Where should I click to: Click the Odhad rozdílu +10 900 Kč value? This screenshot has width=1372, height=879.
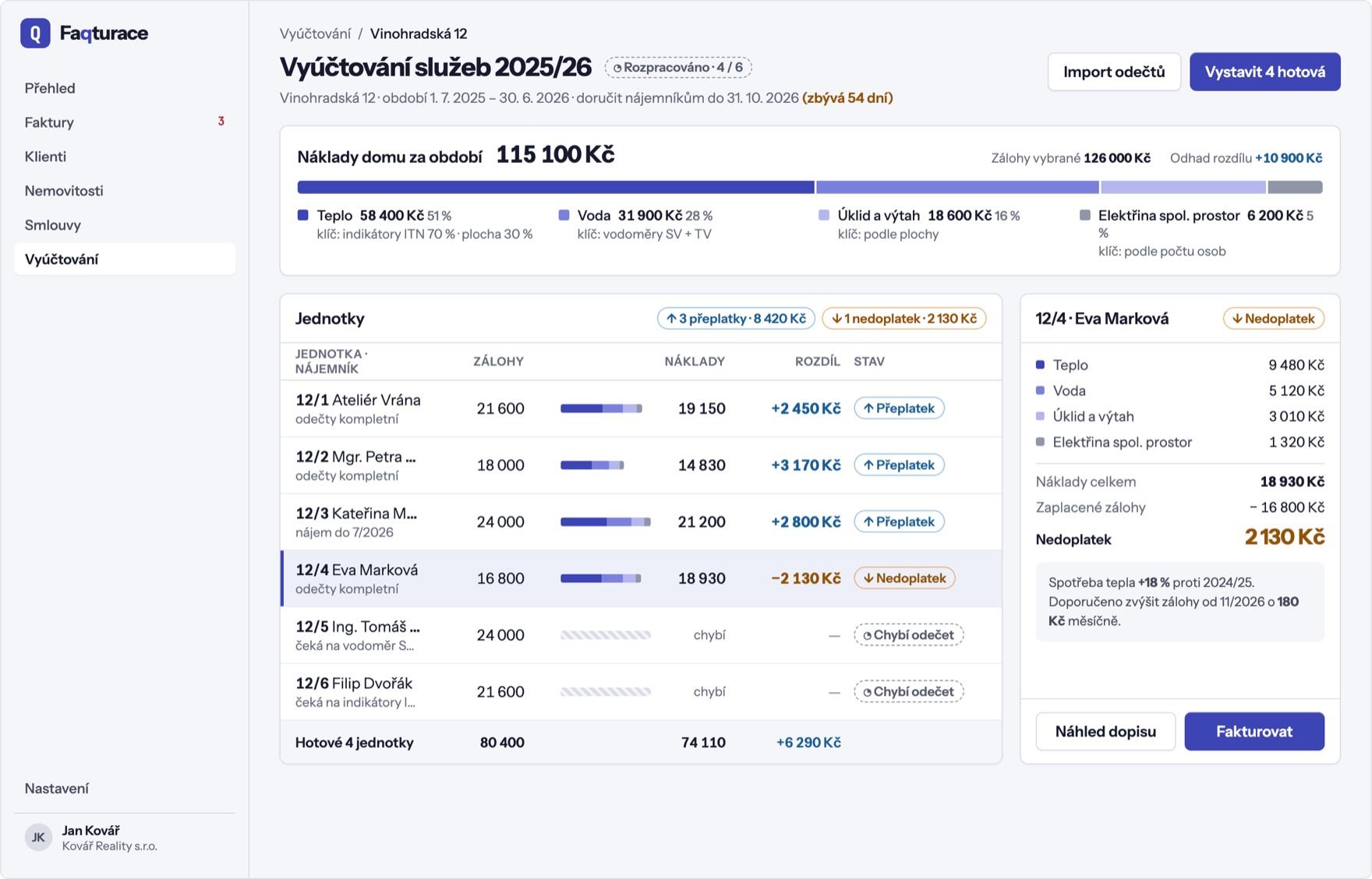[x=1289, y=158]
